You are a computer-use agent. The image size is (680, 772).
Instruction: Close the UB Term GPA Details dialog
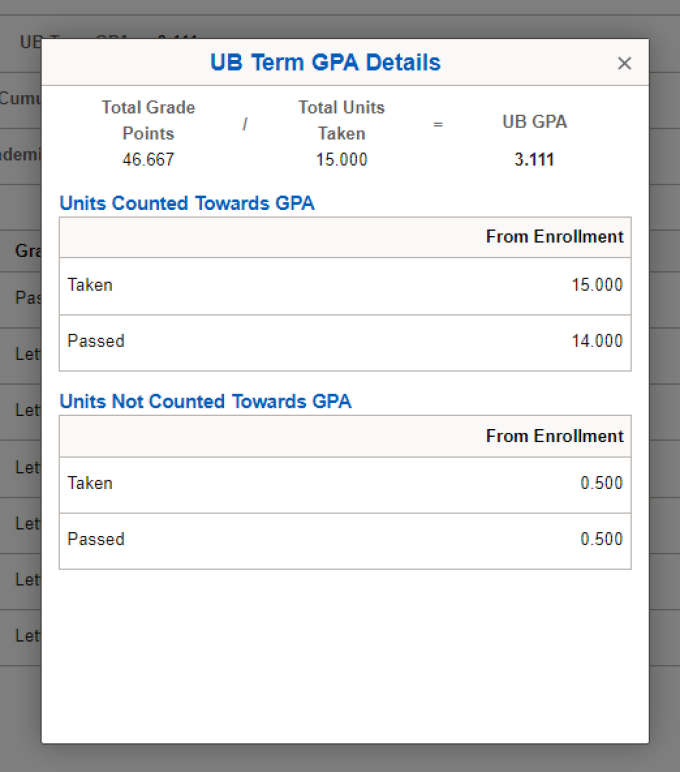[x=624, y=64]
